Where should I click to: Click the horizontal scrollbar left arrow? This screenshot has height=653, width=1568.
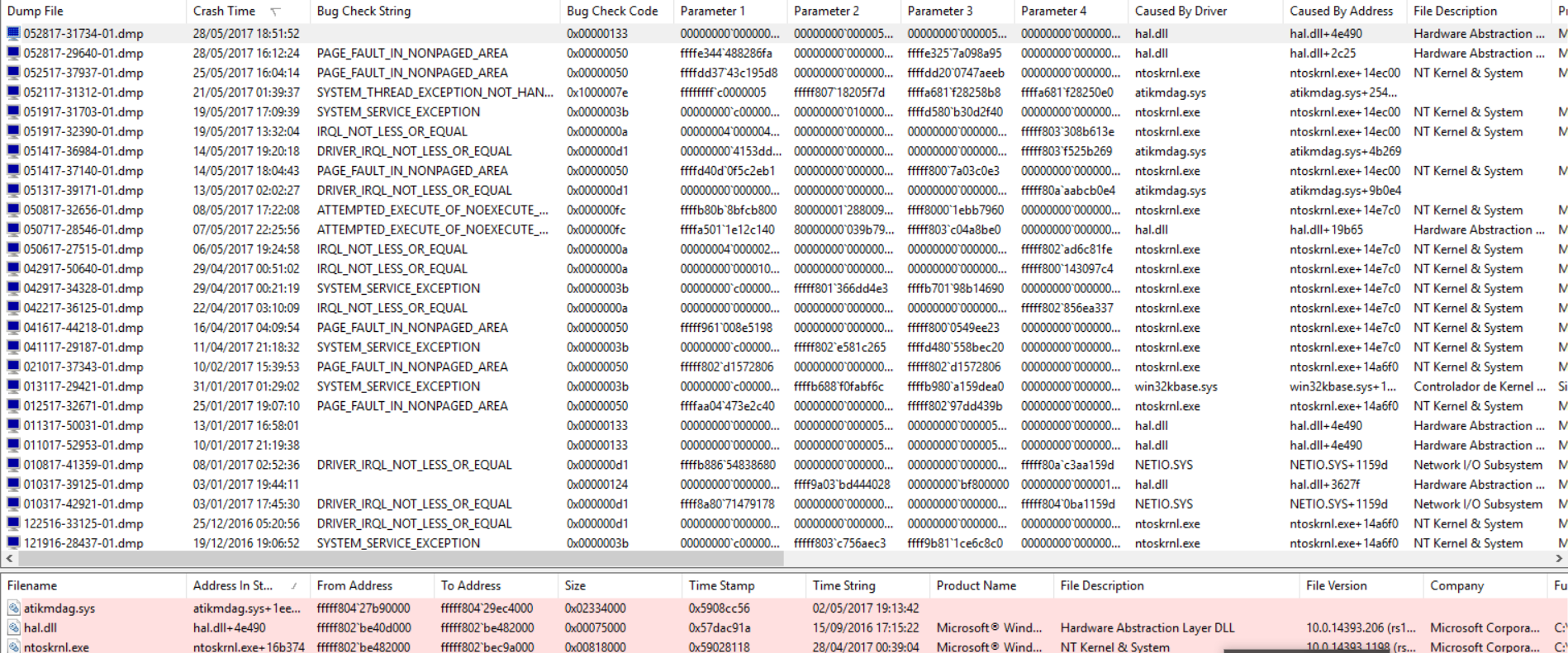(8, 559)
